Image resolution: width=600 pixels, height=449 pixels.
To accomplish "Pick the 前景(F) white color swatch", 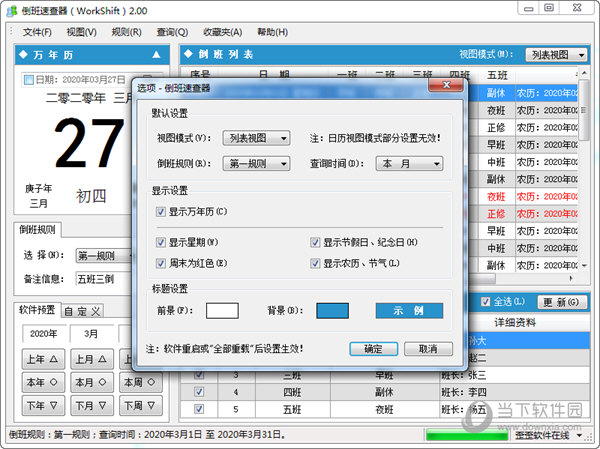I will click(222, 310).
